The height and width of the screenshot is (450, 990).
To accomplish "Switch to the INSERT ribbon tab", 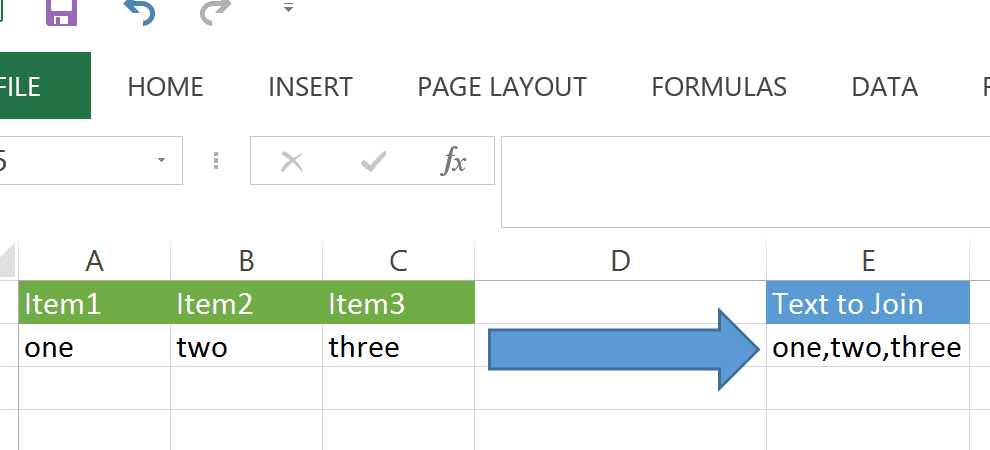I will [310, 87].
